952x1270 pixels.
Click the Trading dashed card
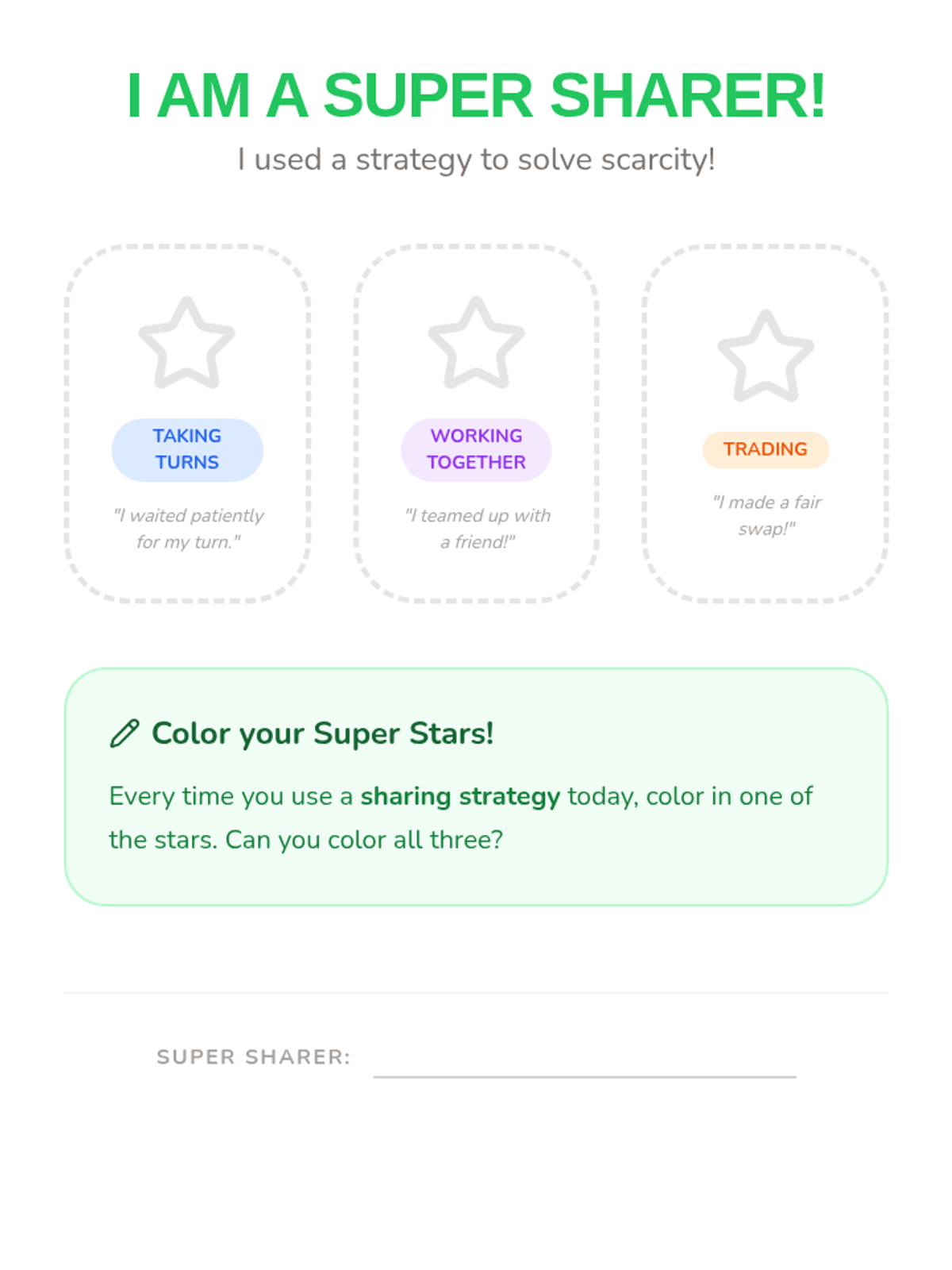(766, 423)
